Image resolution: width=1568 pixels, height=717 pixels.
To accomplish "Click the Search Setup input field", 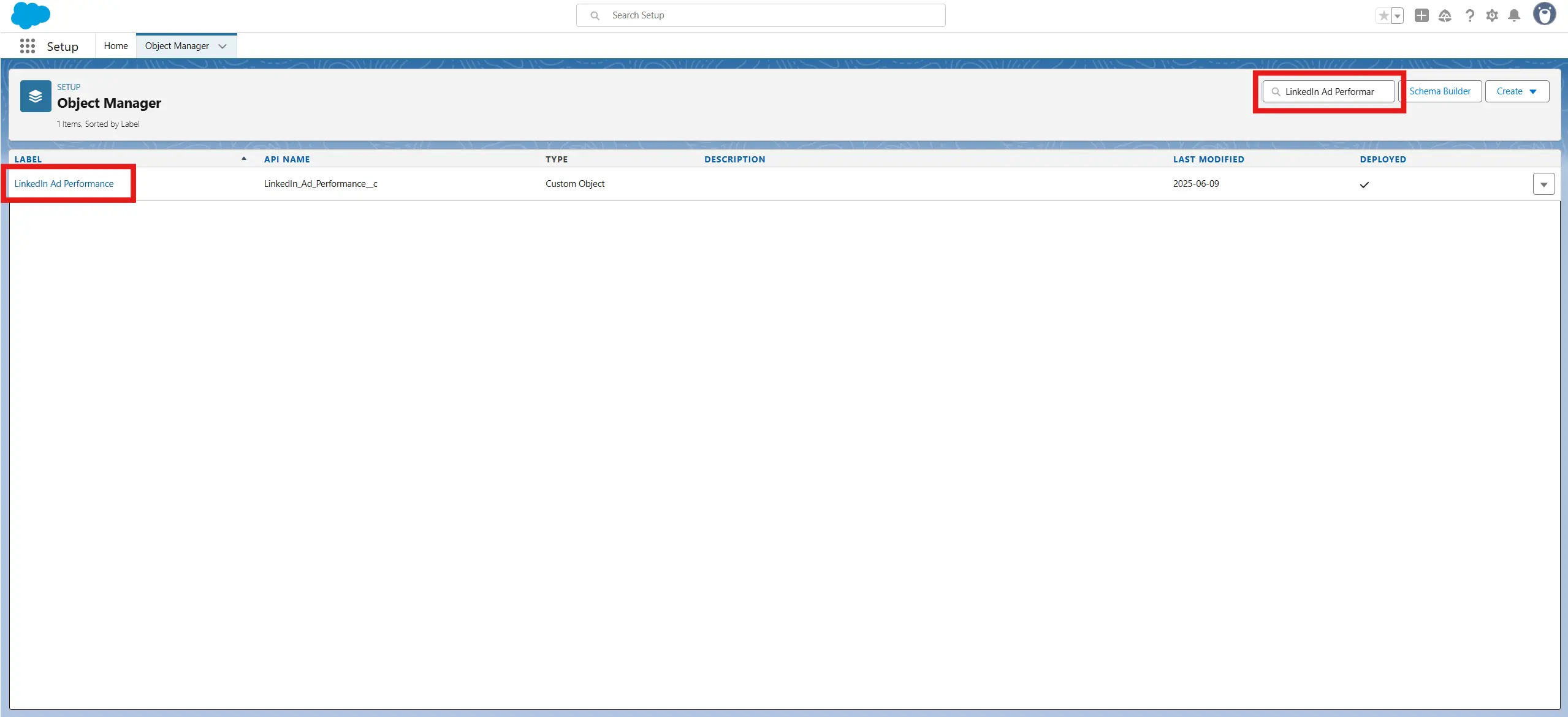I will coord(760,15).
